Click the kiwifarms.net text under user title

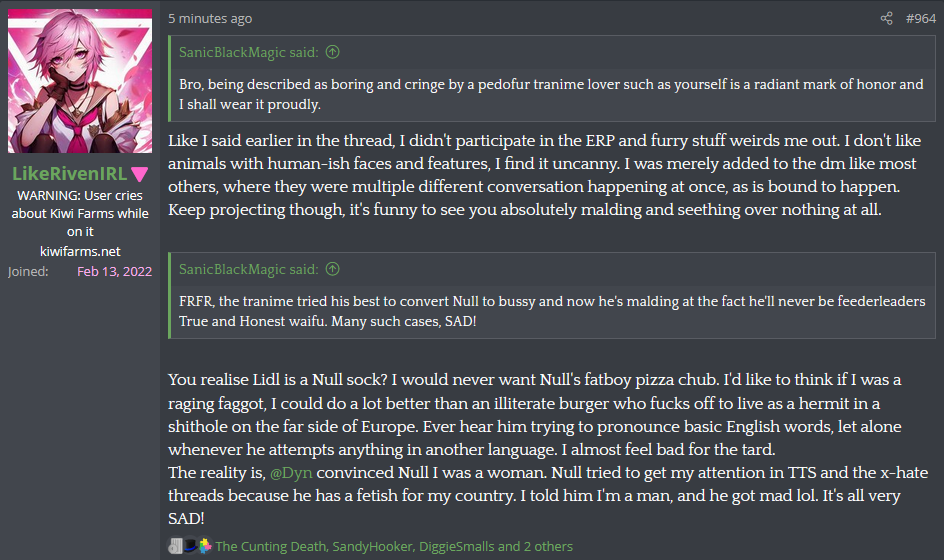[80, 250]
